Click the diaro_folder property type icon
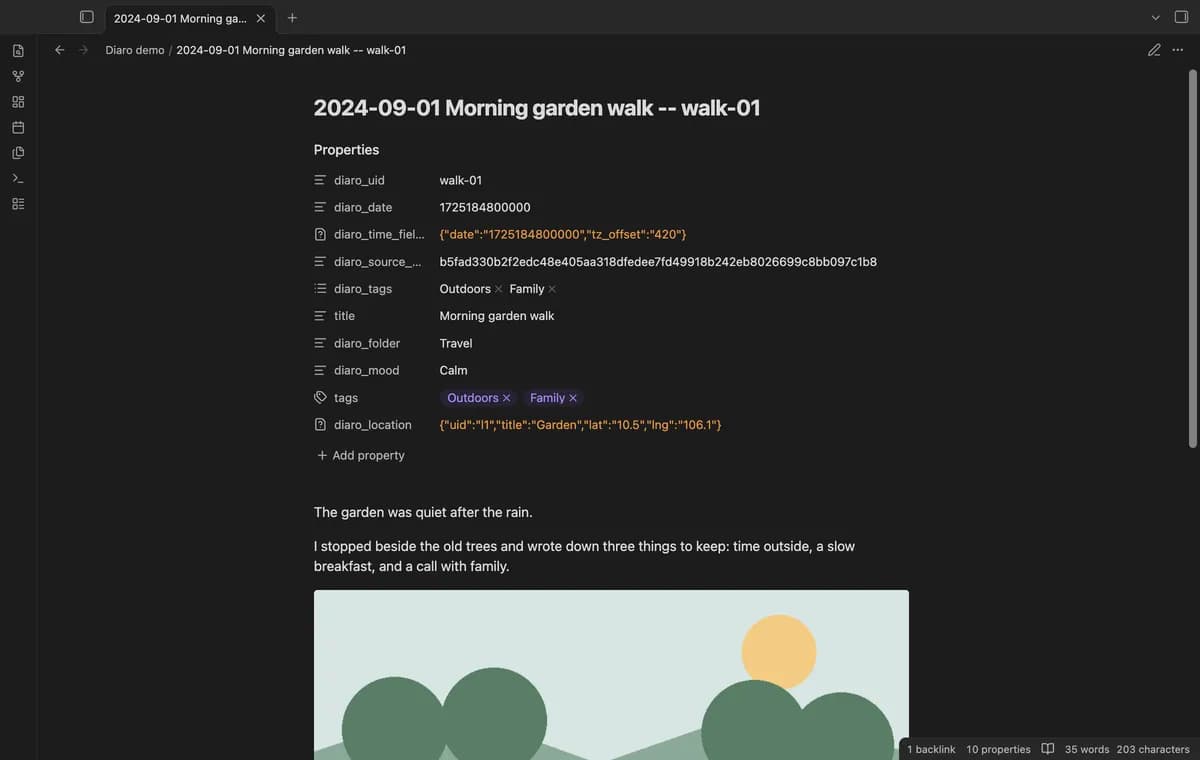This screenshot has width=1200, height=760. click(320, 343)
